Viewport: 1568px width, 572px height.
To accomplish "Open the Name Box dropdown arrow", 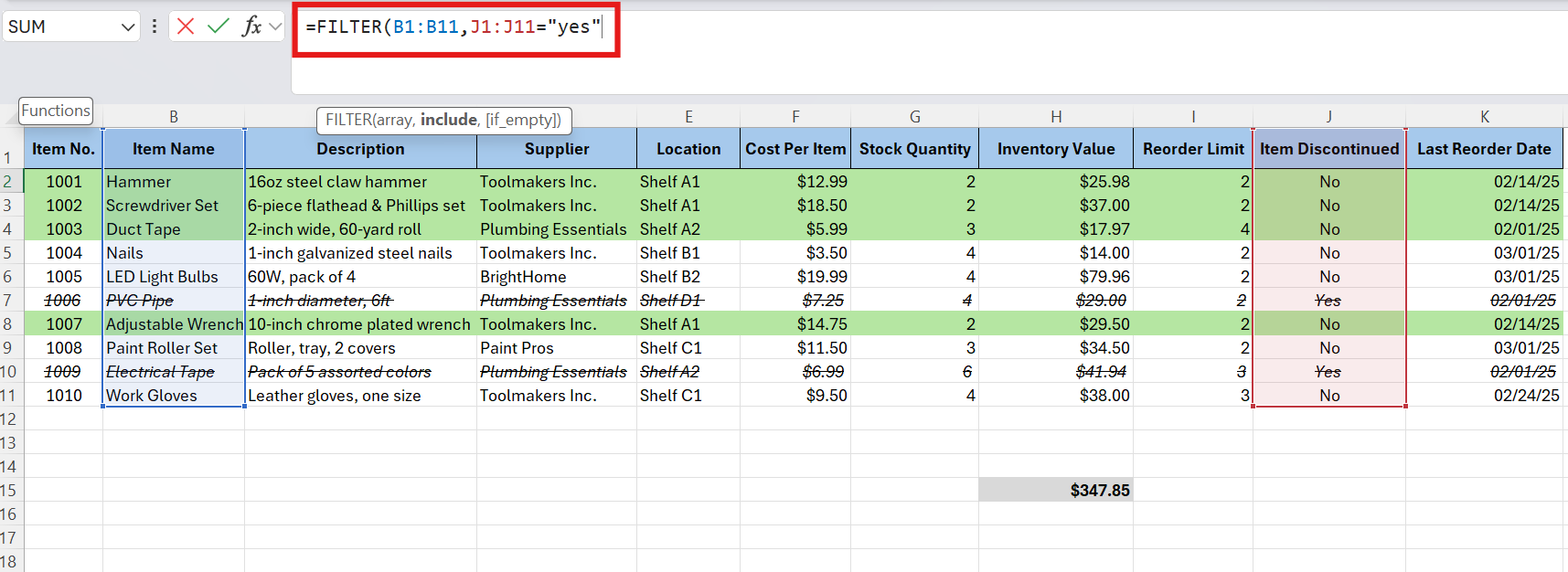I will tap(128, 27).
